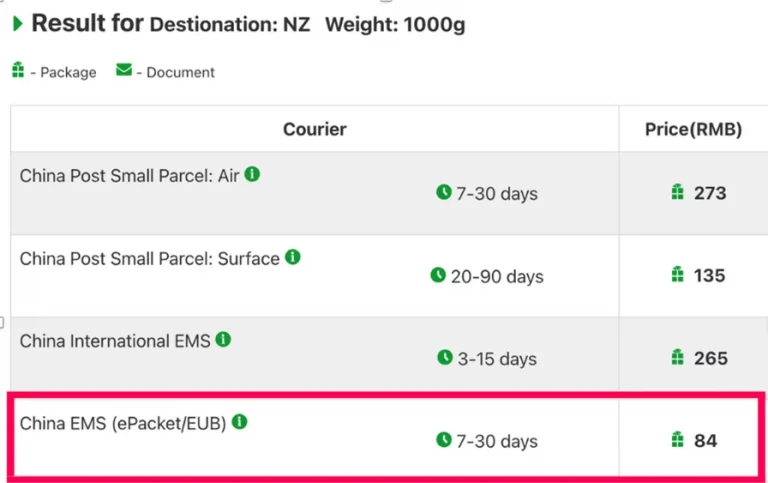Click package icon next to price 84
The width and height of the screenshot is (768, 483).
(x=677, y=439)
